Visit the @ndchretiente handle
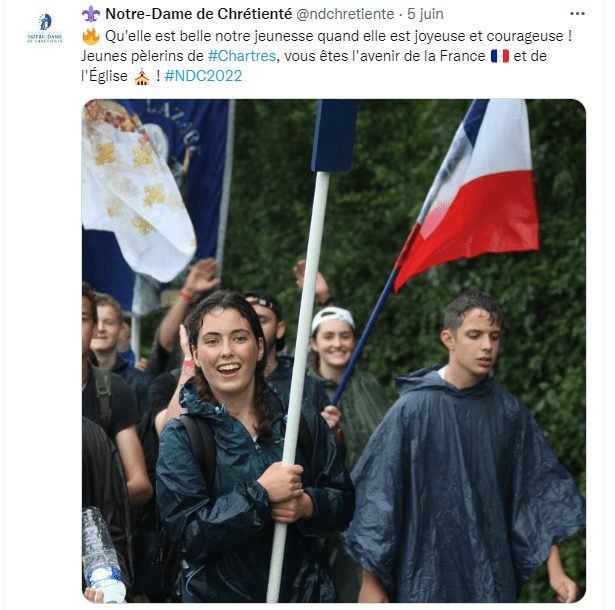The image size is (615, 610). click(x=345, y=14)
